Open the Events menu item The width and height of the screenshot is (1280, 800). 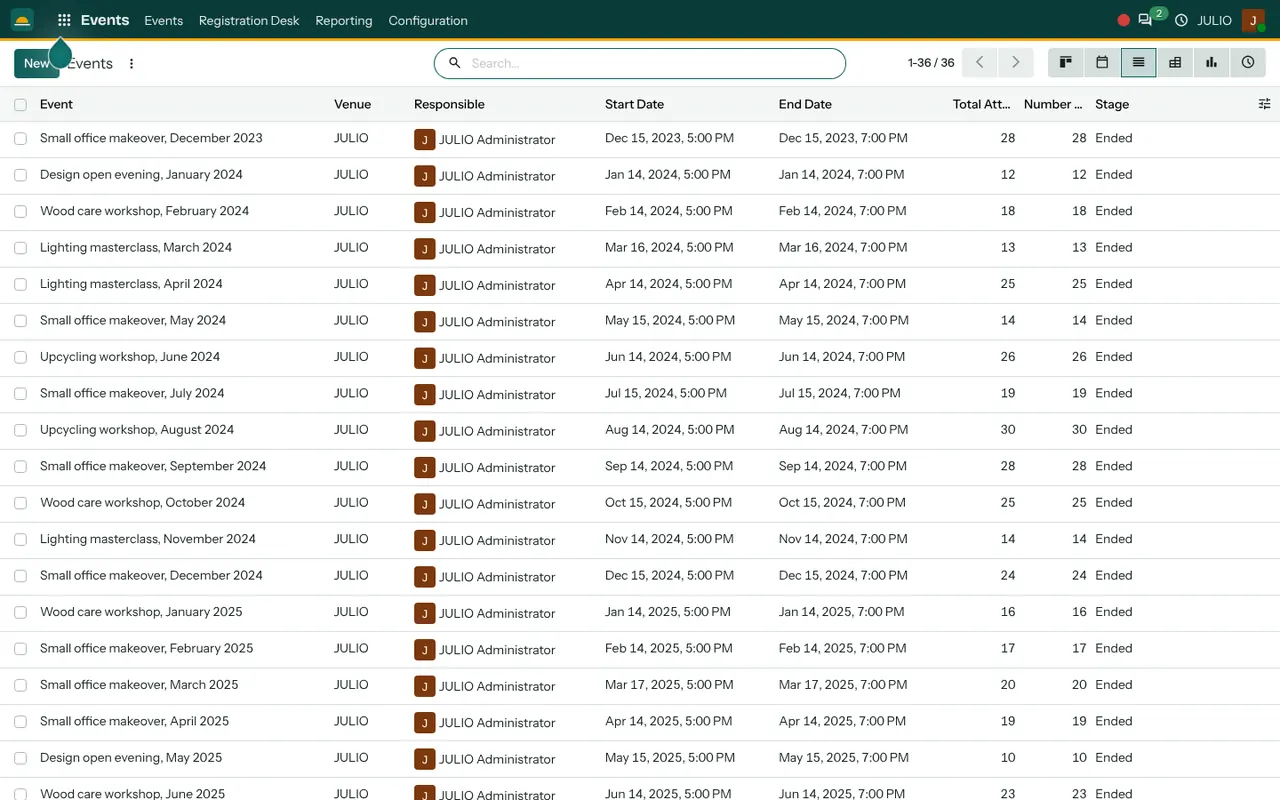163,20
